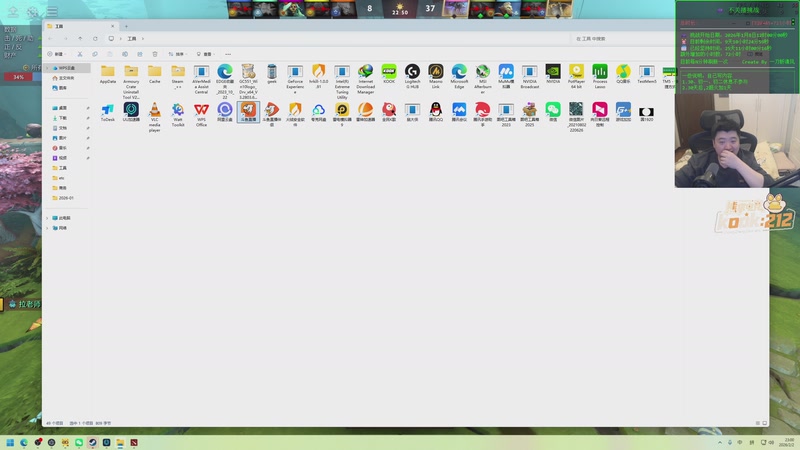Select the WPS Office shortcut
The height and width of the screenshot is (450, 800).
click(x=202, y=114)
